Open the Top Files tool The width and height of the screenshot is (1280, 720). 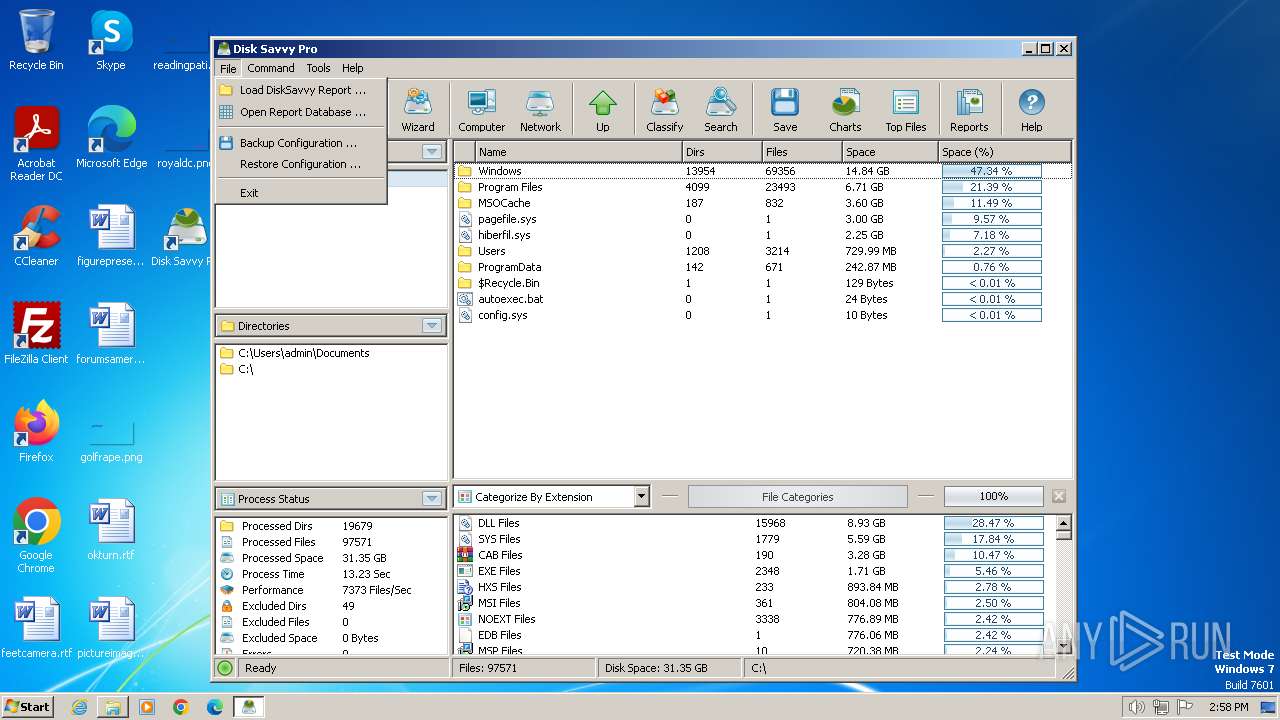pos(905,109)
